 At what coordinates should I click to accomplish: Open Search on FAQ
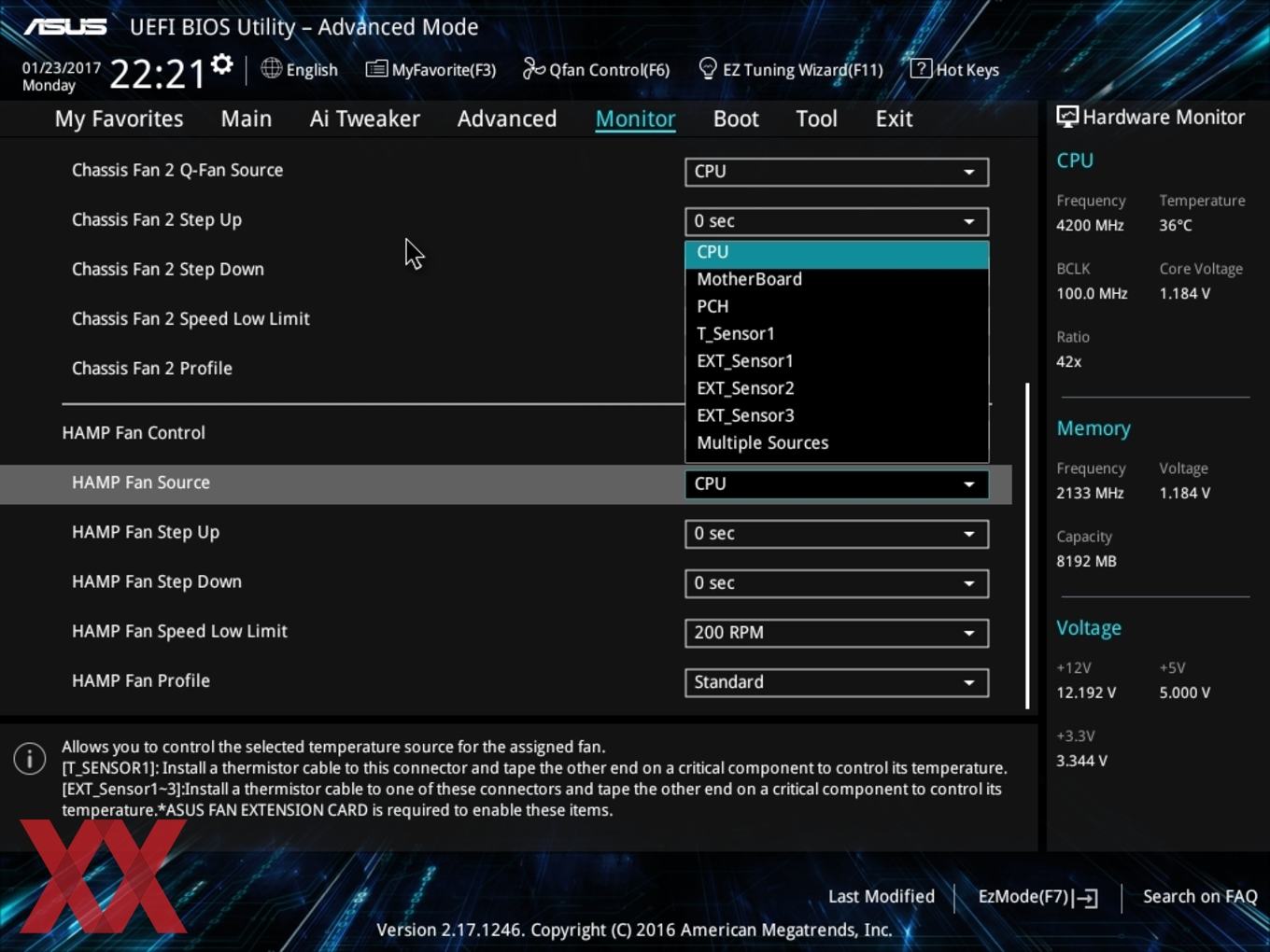pyautogui.click(x=1200, y=897)
